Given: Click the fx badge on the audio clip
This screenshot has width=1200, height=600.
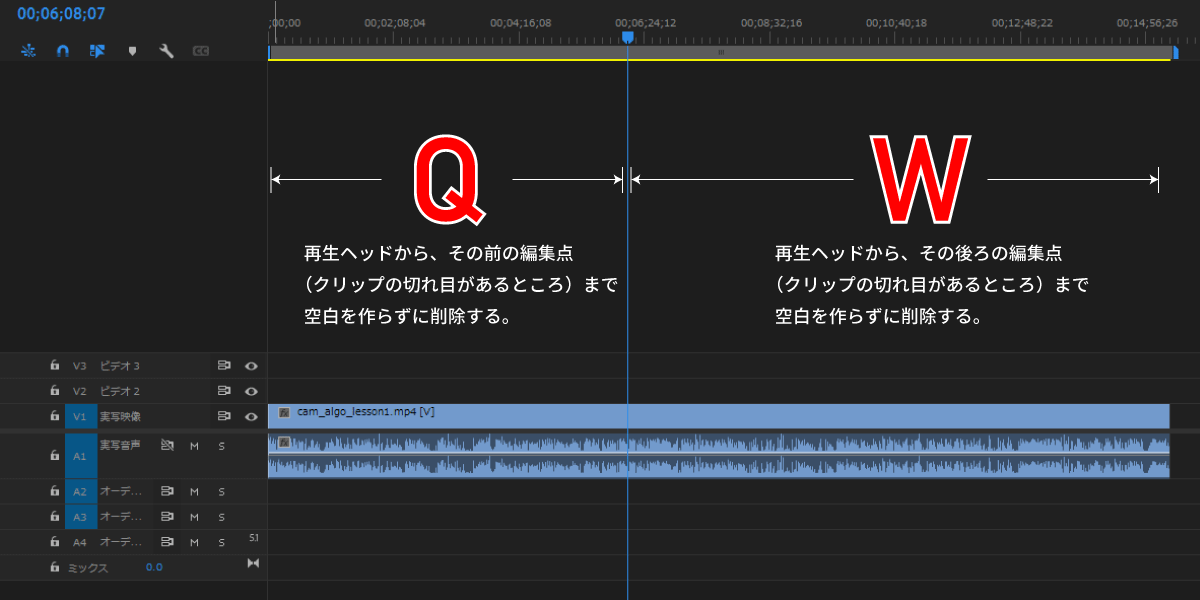Looking at the screenshot, I should point(284,441).
